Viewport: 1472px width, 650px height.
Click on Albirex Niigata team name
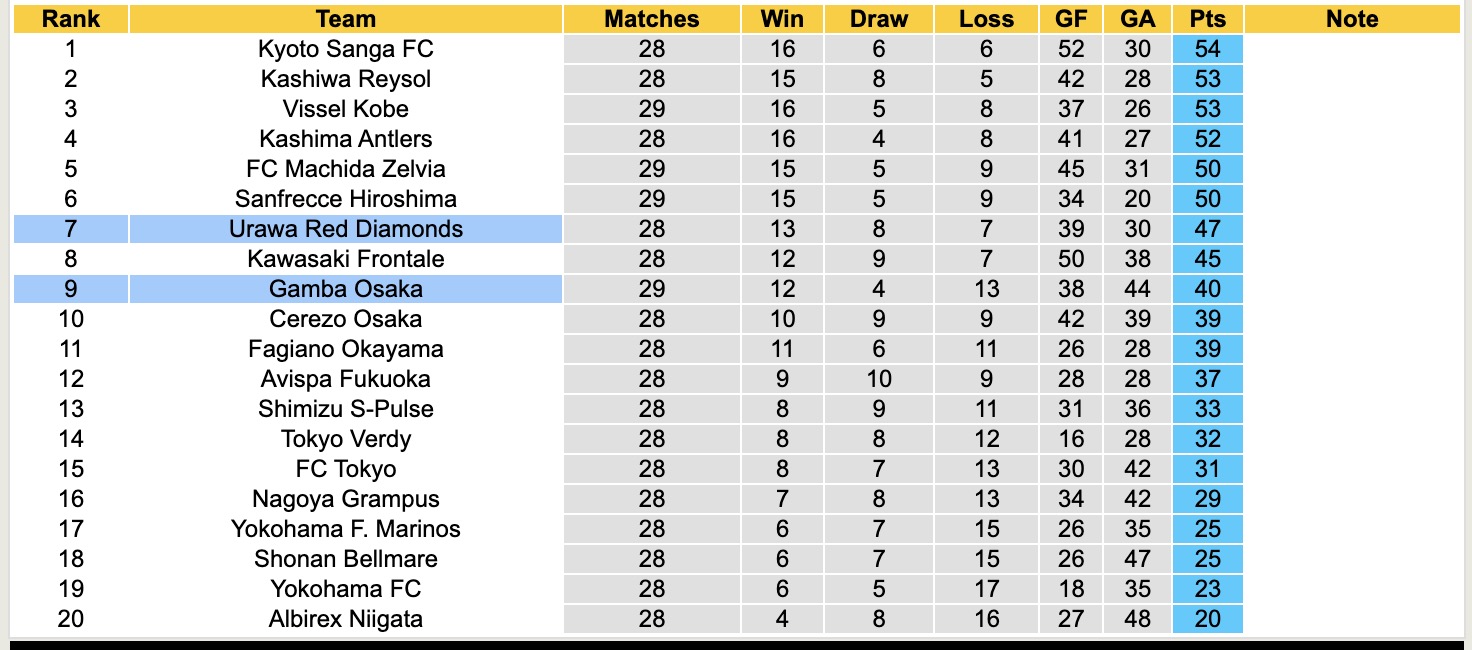pos(345,619)
